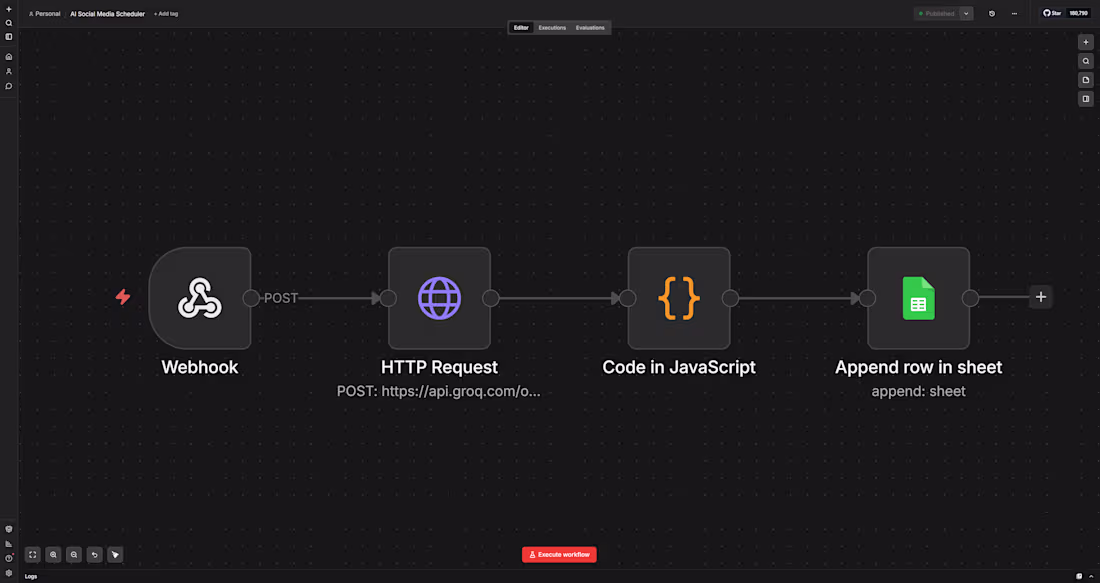Select the pointer tool in canvas toolbar
This screenshot has width=1100, height=583.
(115, 554)
